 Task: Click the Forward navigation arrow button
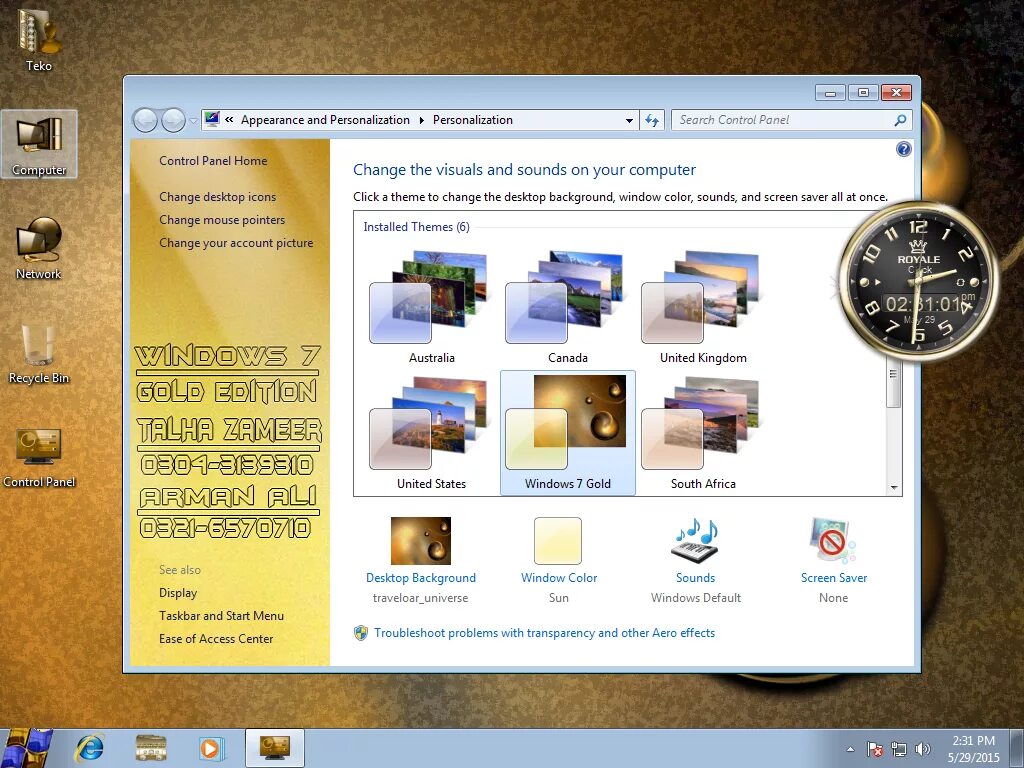coord(173,120)
